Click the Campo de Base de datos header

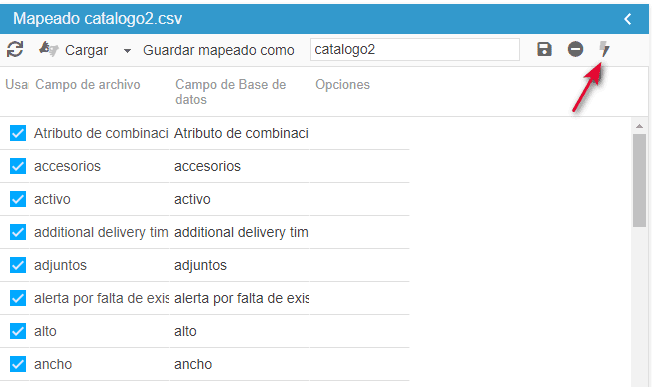click(x=231, y=92)
